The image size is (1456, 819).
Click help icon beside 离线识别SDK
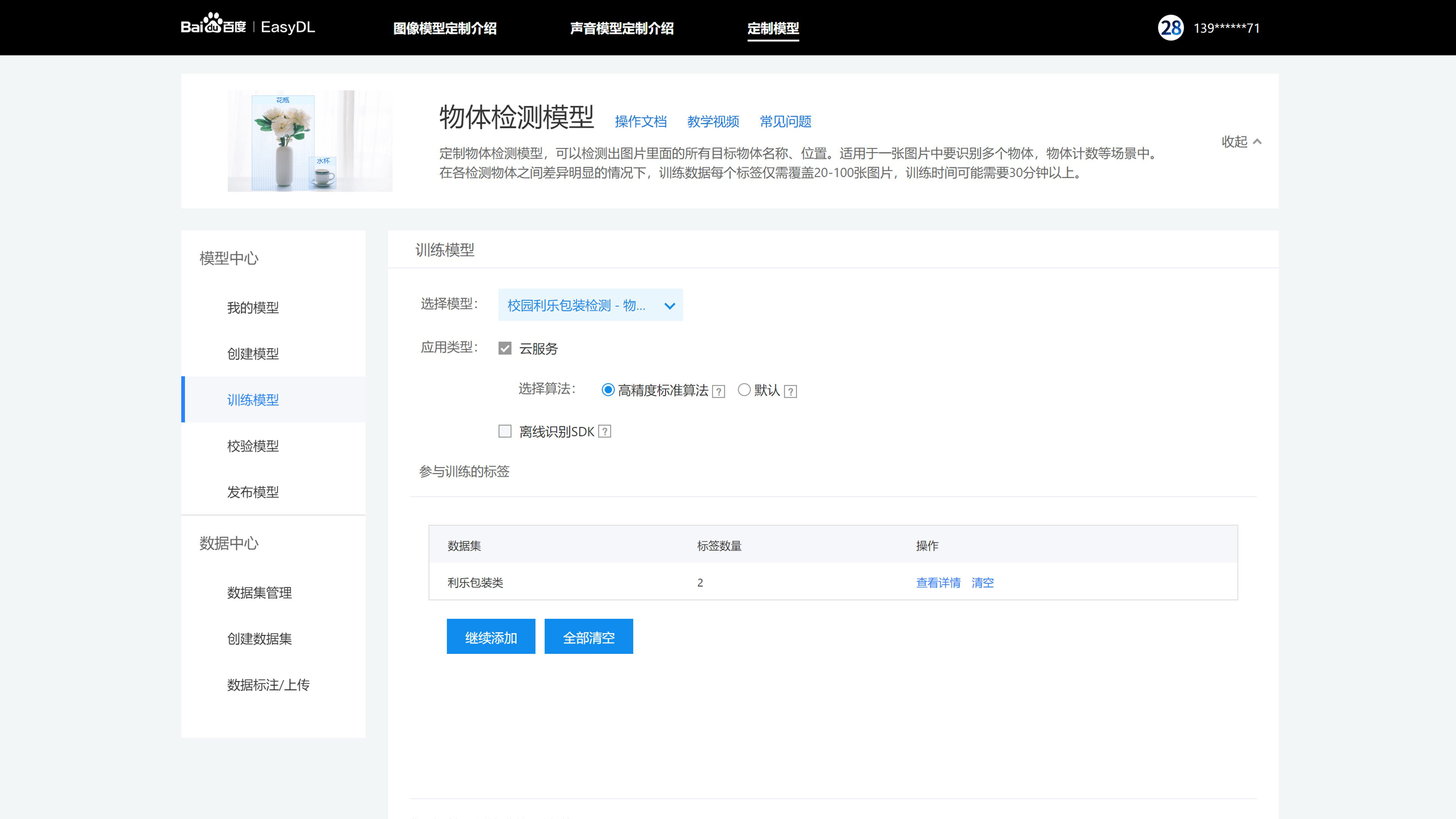click(604, 432)
